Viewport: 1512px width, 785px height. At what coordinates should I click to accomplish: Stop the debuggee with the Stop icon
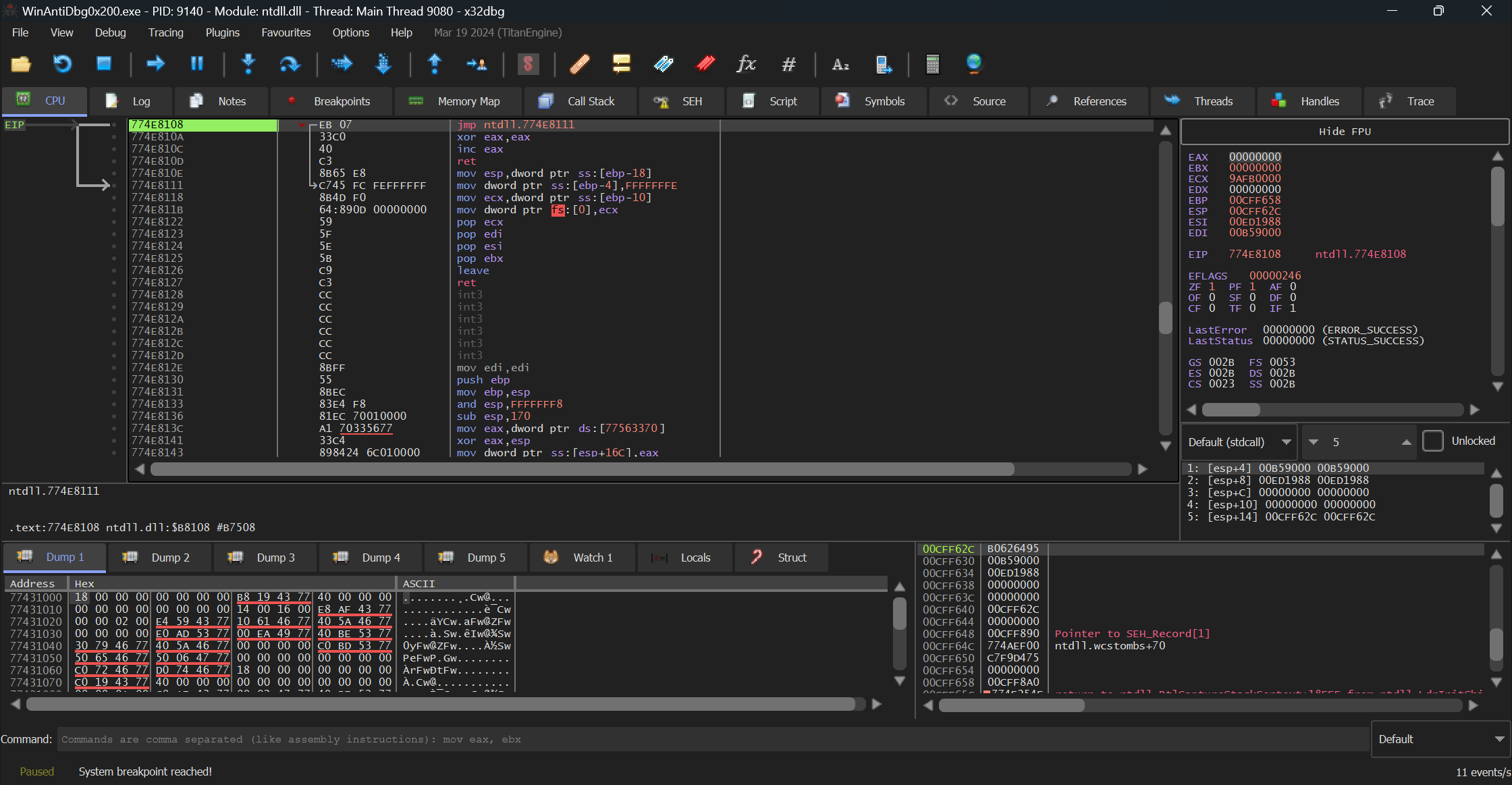tap(104, 64)
